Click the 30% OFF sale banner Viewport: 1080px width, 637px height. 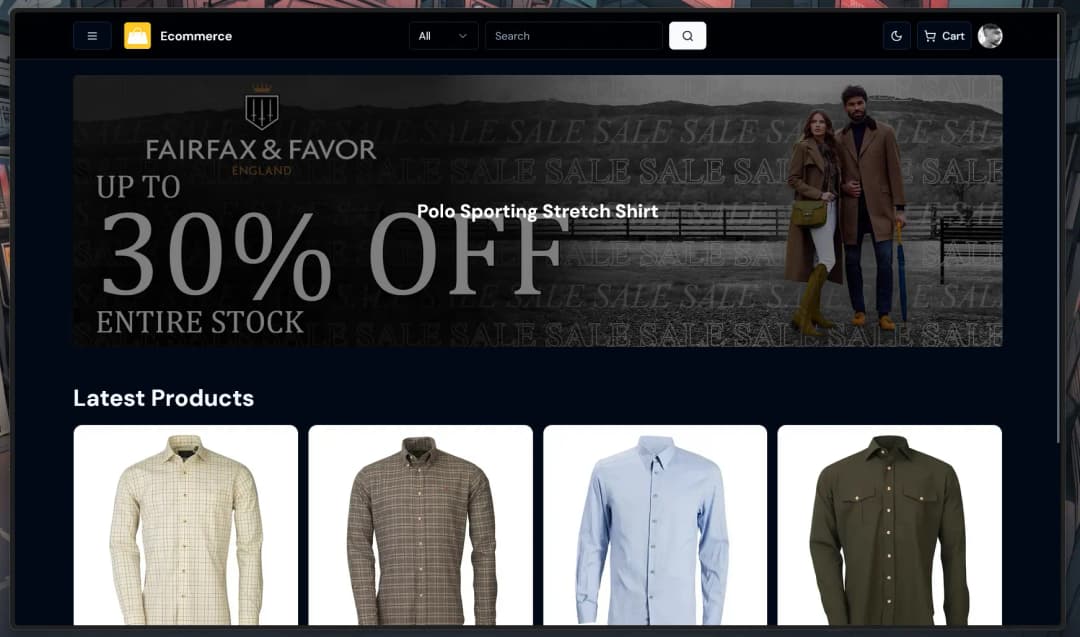coord(538,211)
